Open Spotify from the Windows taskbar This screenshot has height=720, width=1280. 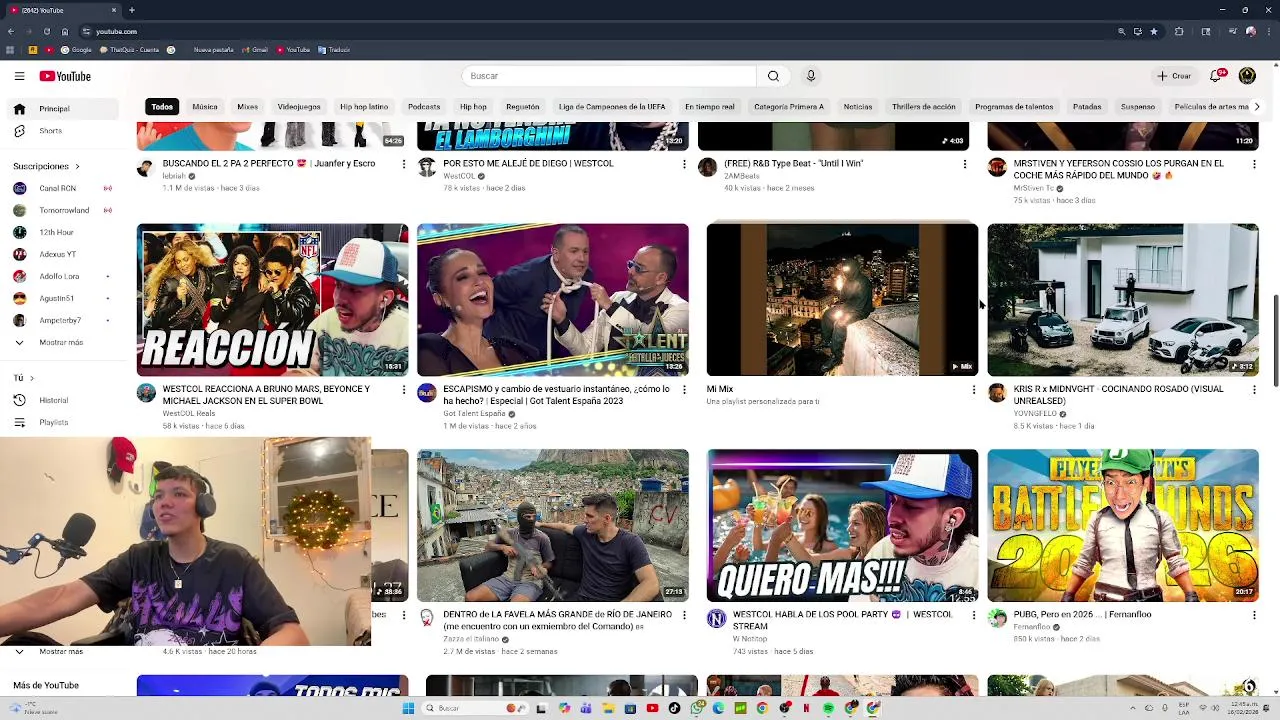829,708
